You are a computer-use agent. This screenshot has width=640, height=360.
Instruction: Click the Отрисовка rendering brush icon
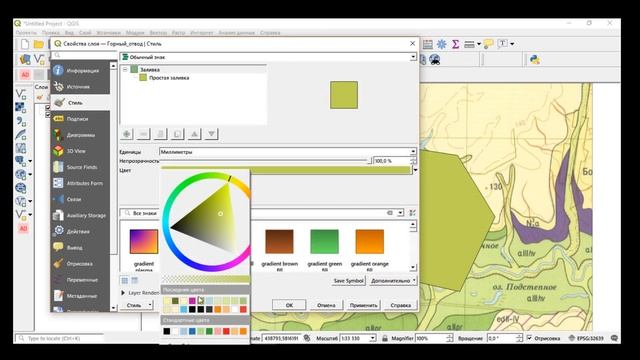point(58,263)
